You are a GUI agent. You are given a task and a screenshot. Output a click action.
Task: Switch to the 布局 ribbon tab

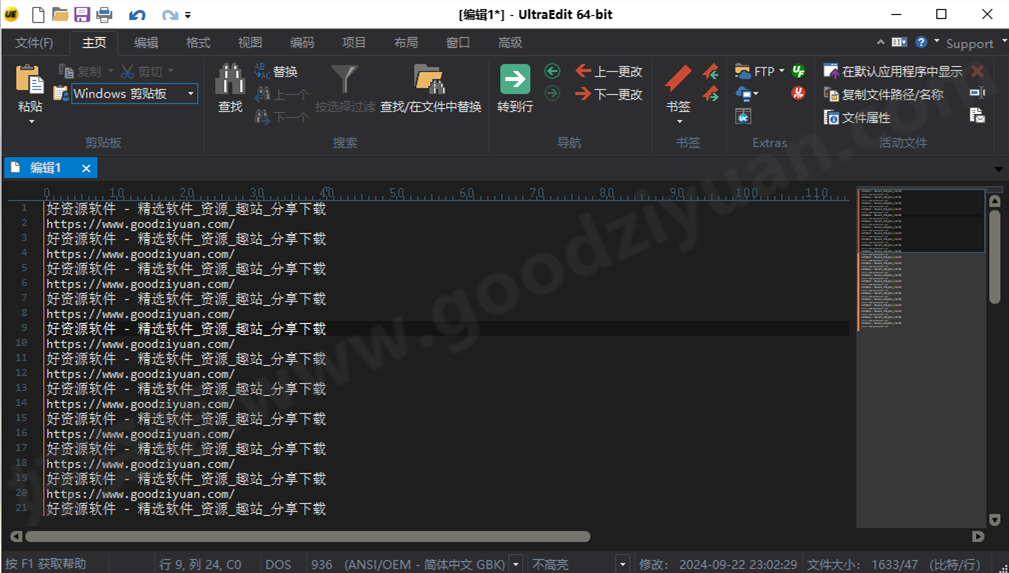coord(406,42)
